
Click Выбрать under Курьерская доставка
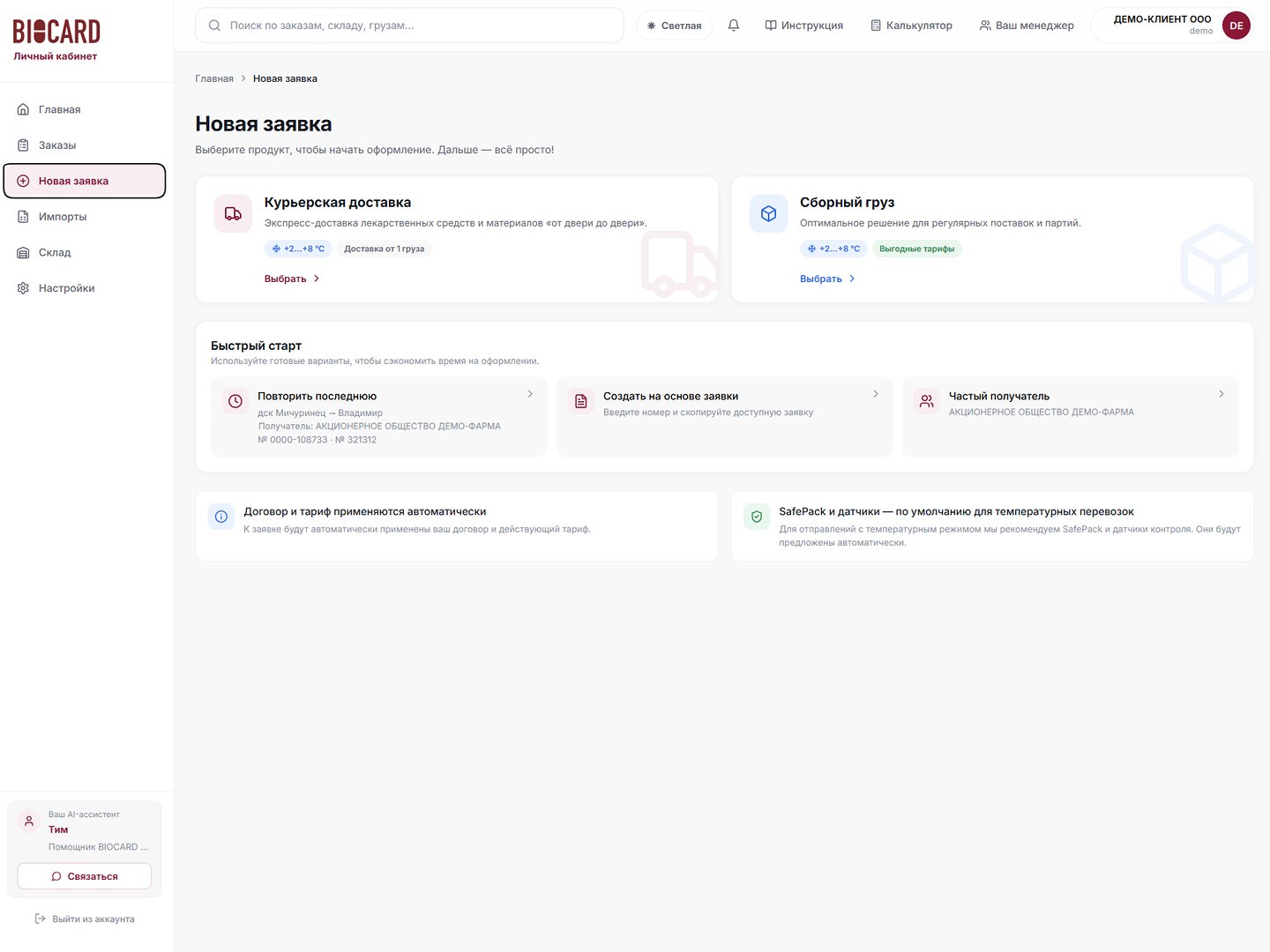coord(292,279)
